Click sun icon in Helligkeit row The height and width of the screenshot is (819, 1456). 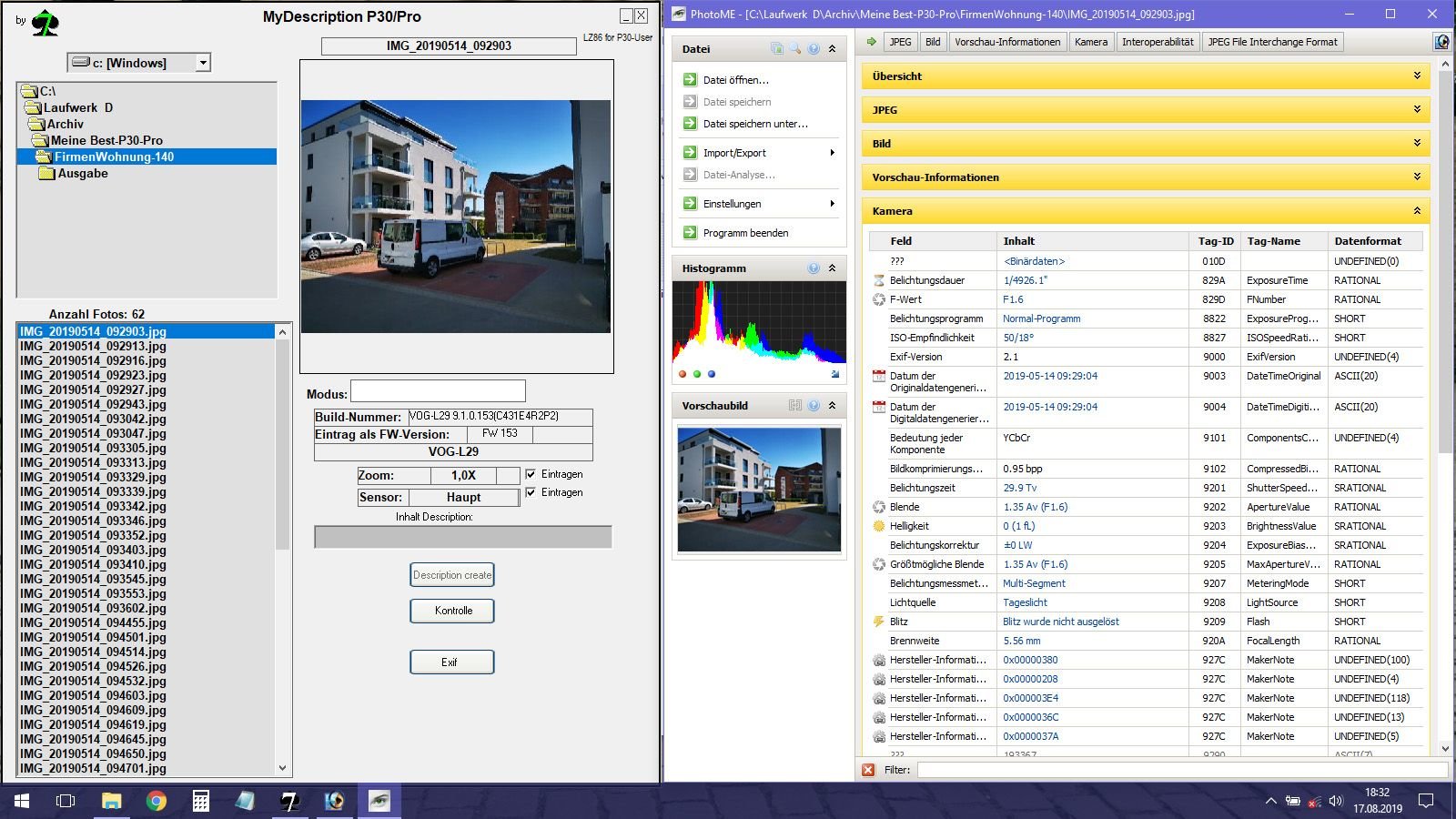(x=879, y=526)
